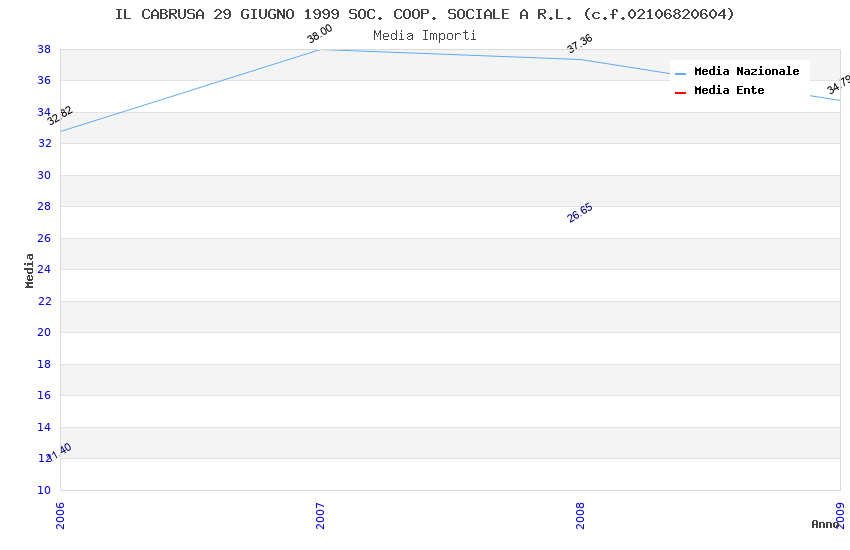This screenshot has height=550, width=850.
Task: Click the Media Importi subtitle
Action: click(424, 36)
